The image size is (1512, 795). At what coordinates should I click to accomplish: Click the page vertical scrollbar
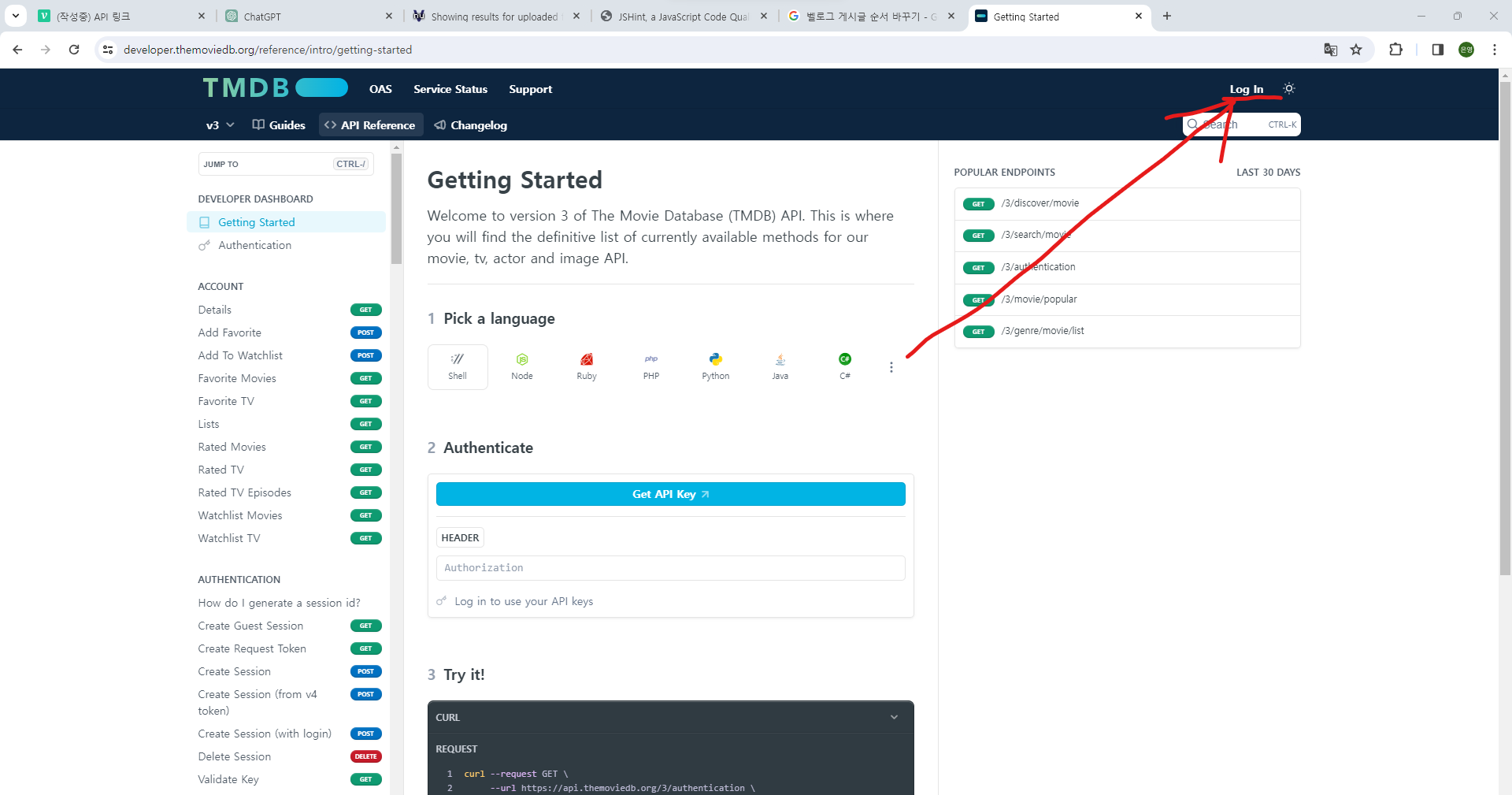click(1506, 327)
